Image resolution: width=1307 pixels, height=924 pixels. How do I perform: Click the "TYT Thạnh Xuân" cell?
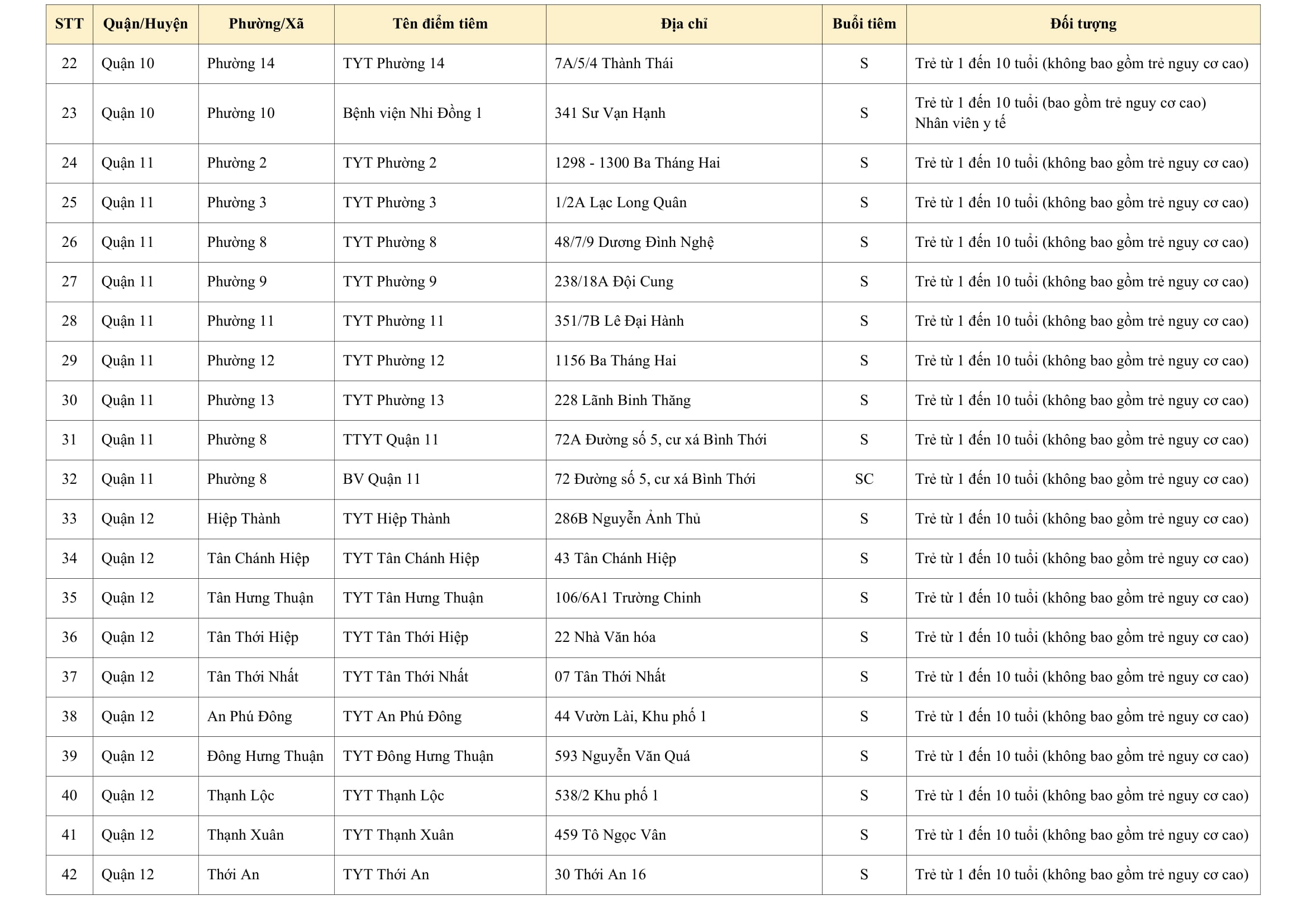click(398, 835)
